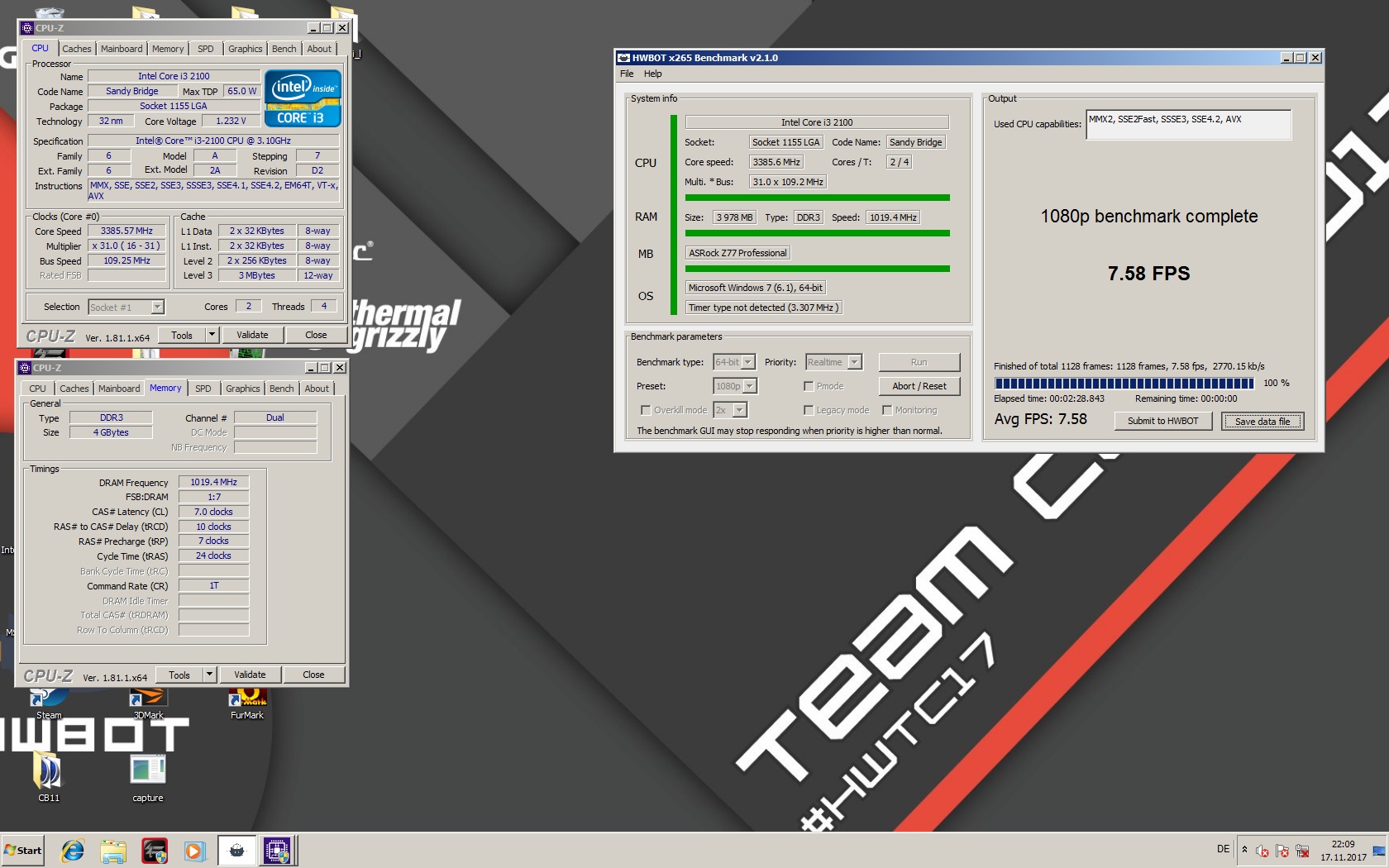Viewport: 1389px width, 868px height.
Task: Toggle the Overkill mode checkbox
Action: pos(646,410)
